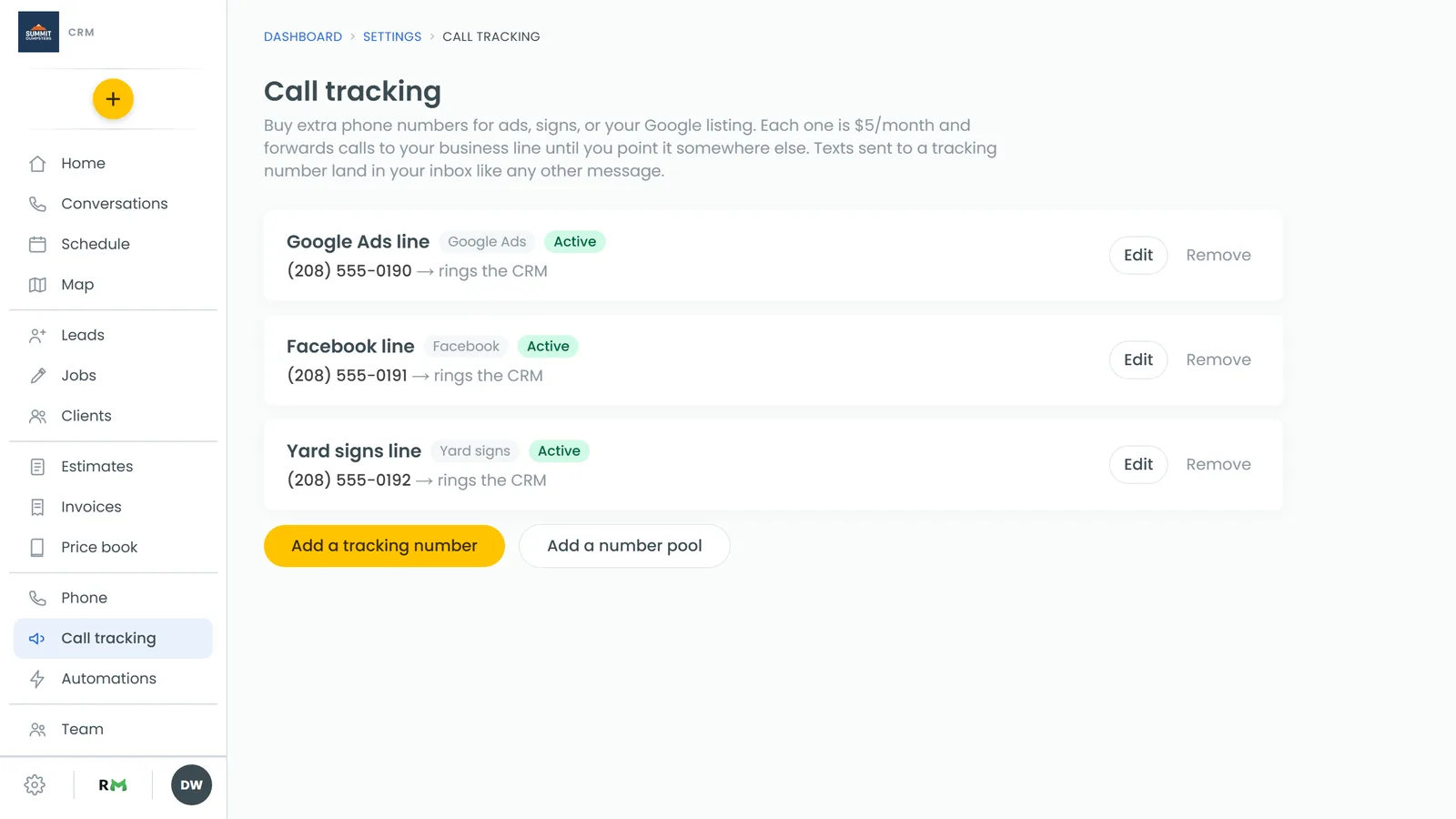The image size is (1456, 819).
Task: Follow the Dashboard breadcrumb link
Action: (x=303, y=36)
